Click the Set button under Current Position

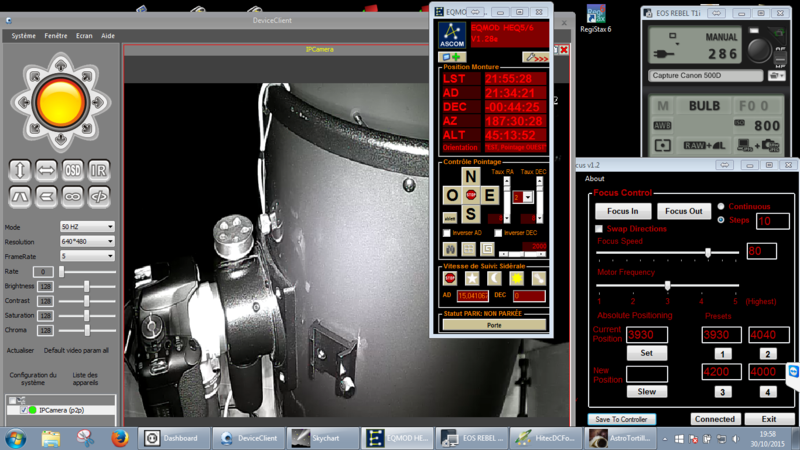(x=646, y=353)
